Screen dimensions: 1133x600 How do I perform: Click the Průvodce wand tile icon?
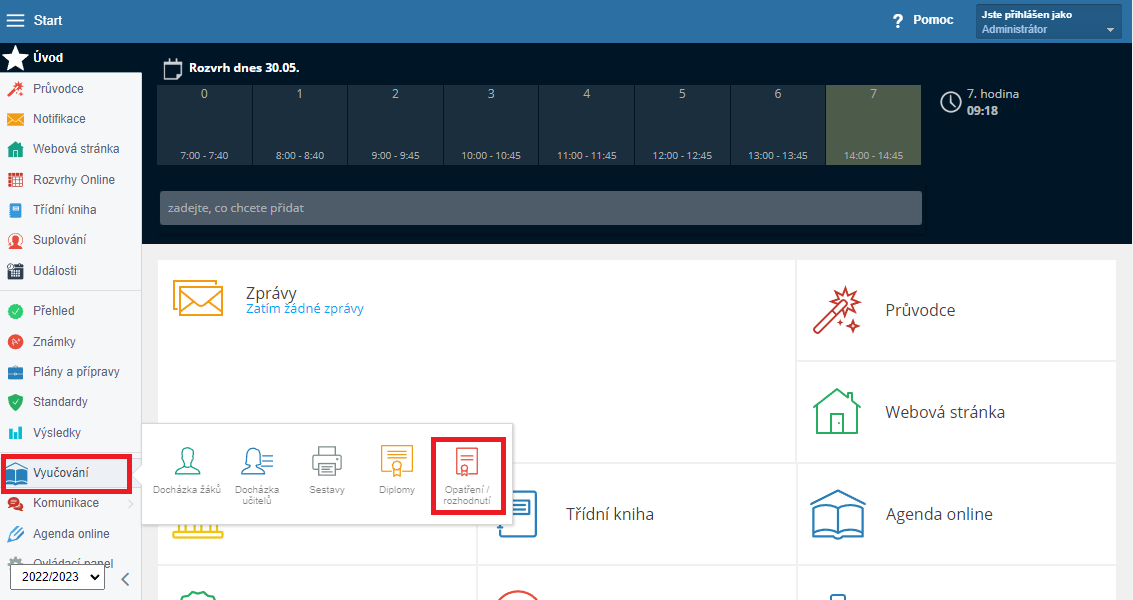pos(837,310)
